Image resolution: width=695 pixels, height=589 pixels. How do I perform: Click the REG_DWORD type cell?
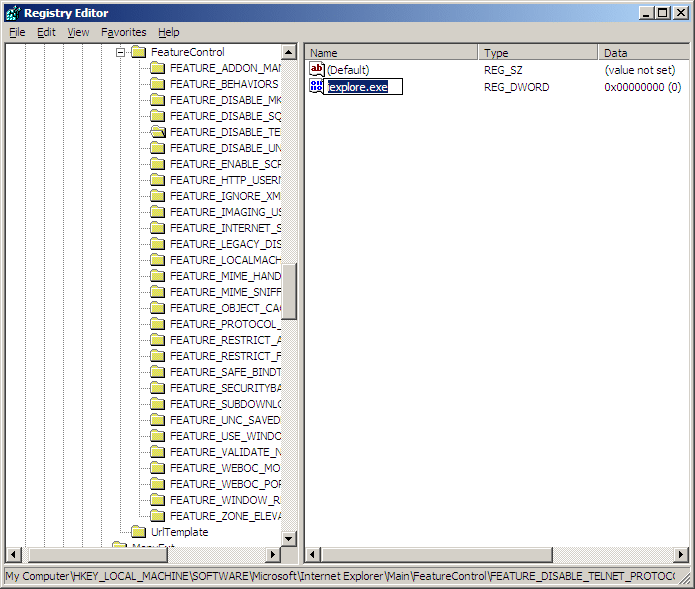coord(516,87)
